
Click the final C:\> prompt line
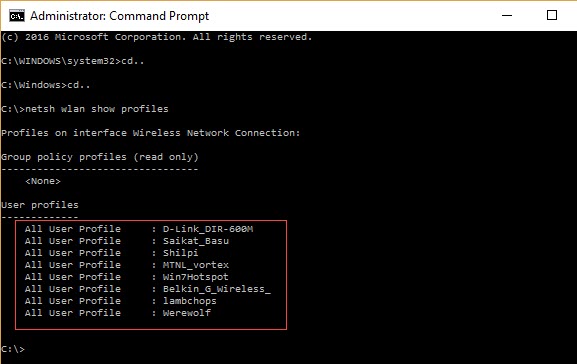click(x=13, y=349)
